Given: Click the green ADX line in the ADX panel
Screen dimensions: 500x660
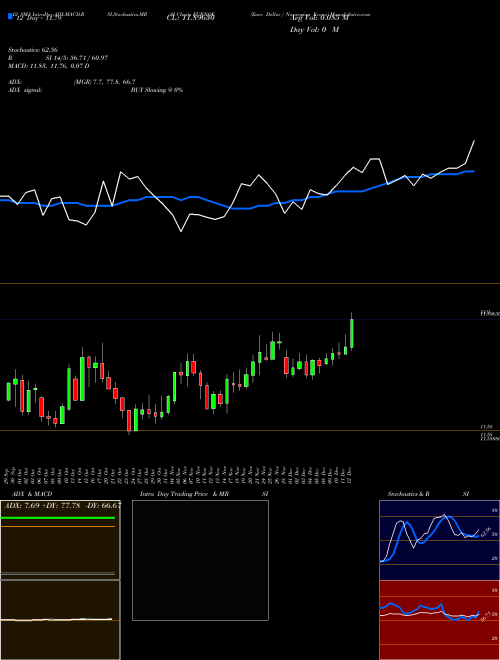Looking at the screenshot, I should [x=58, y=518].
